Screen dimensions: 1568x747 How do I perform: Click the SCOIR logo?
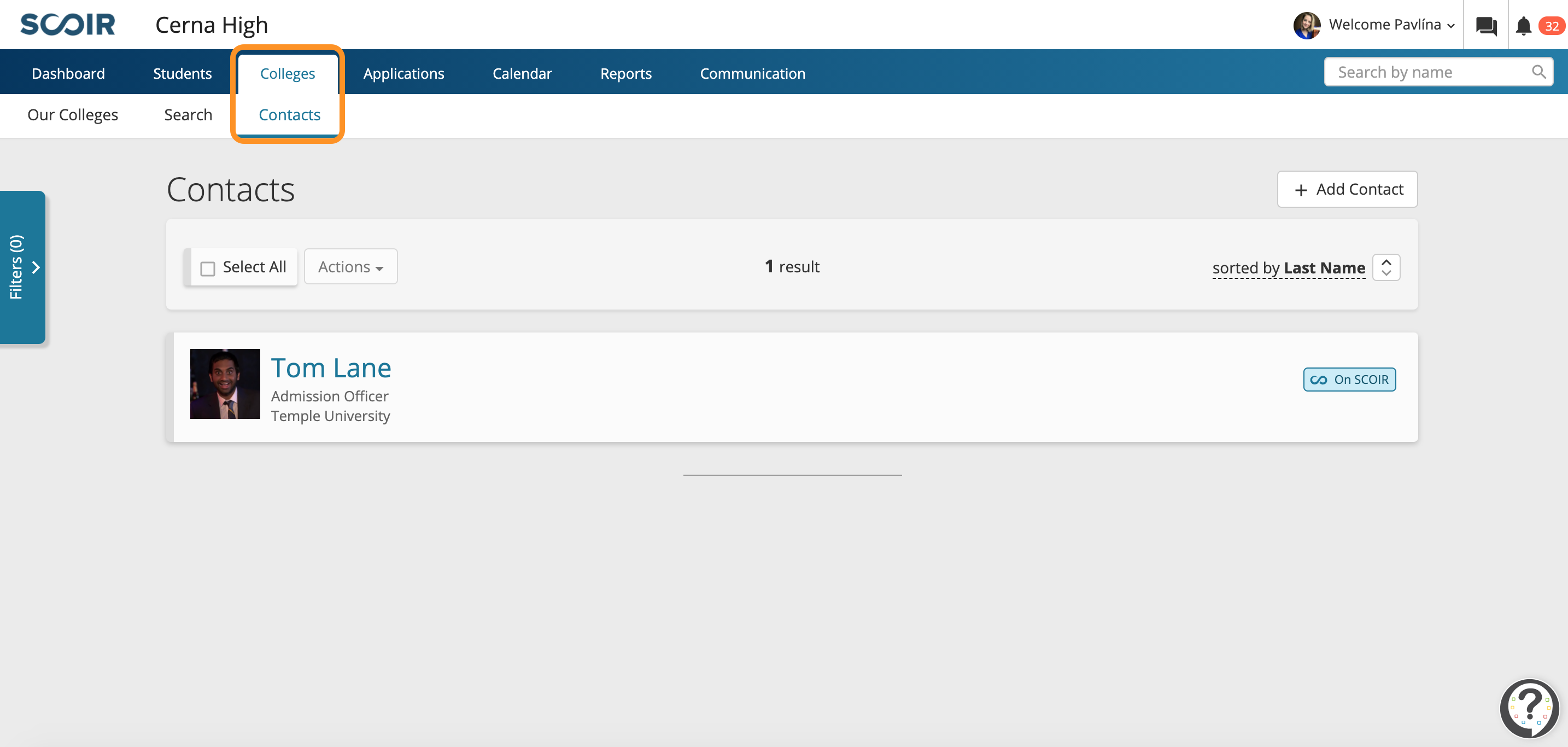[x=68, y=25]
